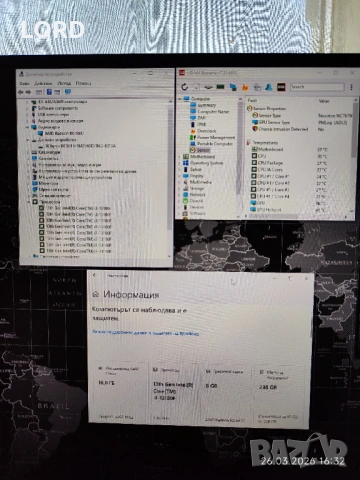Image resolution: width=360 pixels, height=480 pixels.
Task: Click Back arrow in Device Manager toolbar
Action: click(21, 92)
